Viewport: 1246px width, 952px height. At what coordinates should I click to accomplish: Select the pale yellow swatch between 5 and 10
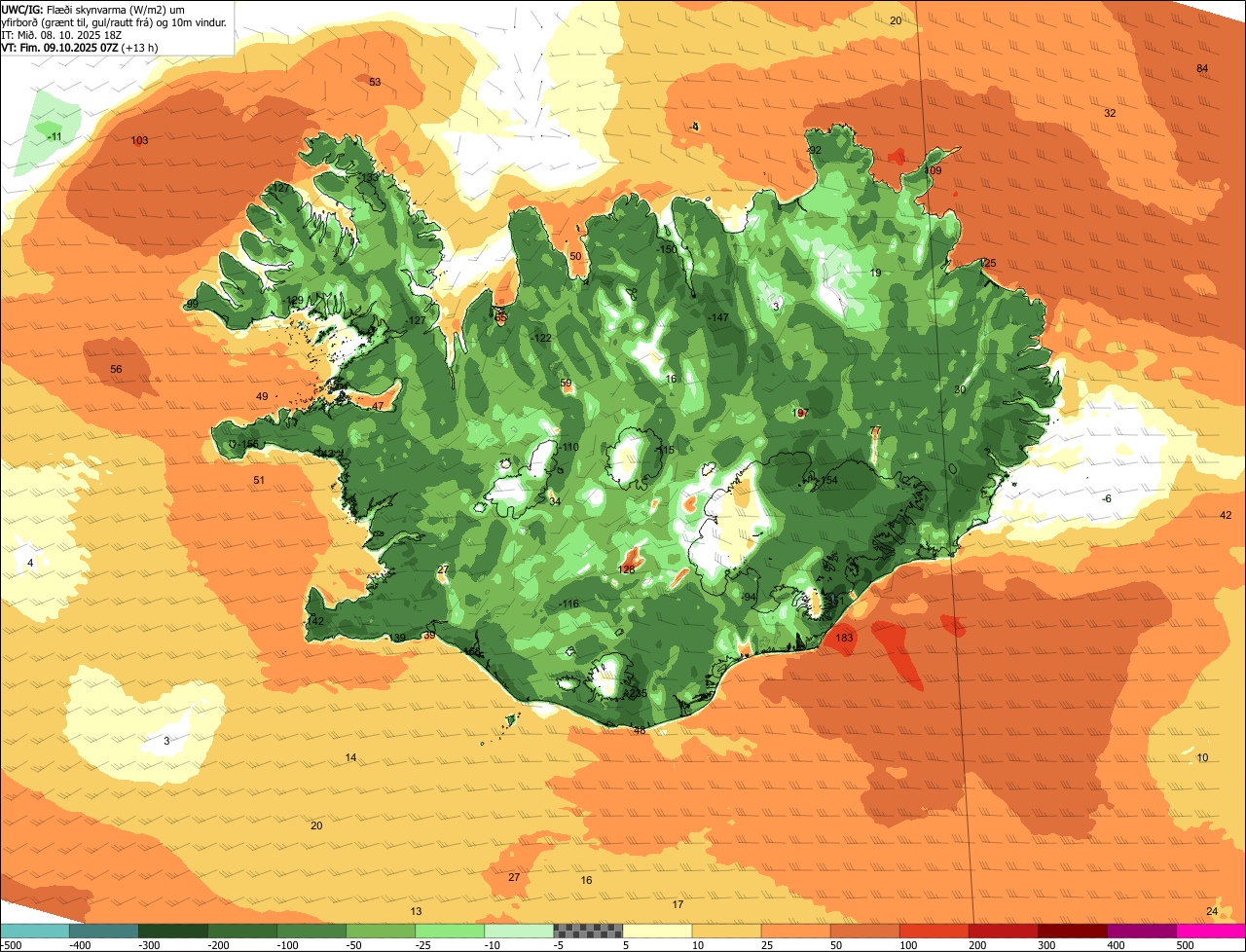point(657,931)
